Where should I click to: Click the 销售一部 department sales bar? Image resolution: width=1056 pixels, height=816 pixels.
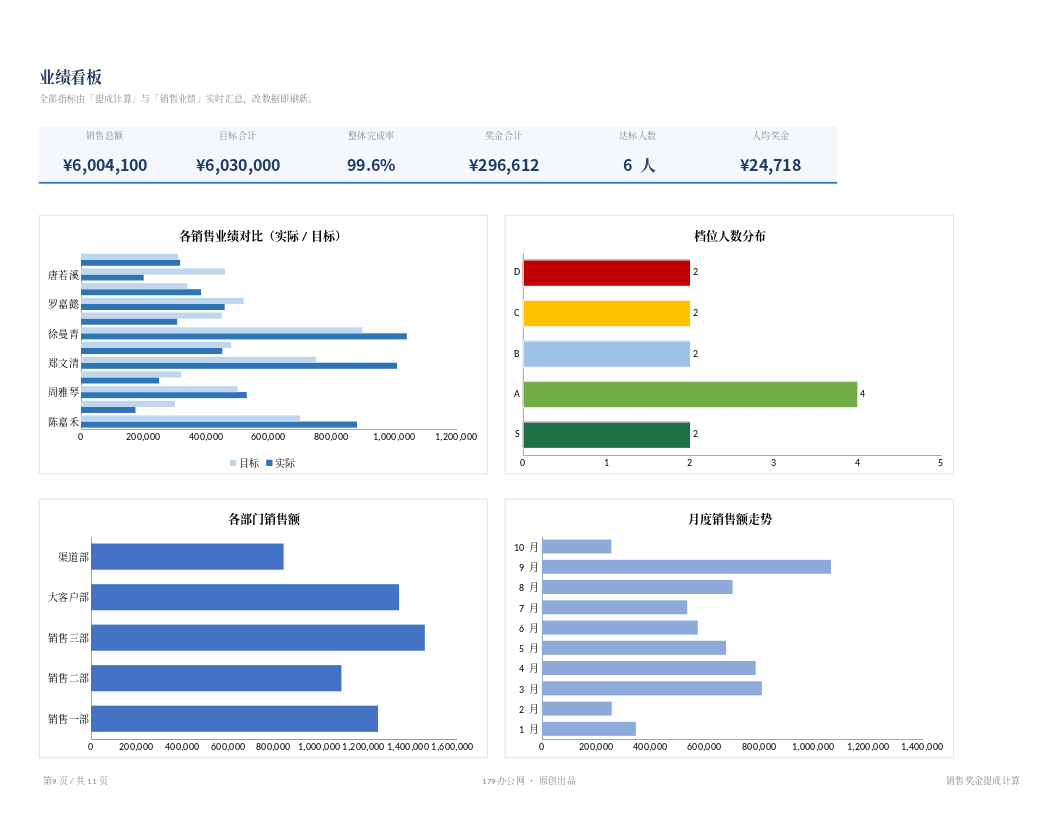click(x=234, y=718)
